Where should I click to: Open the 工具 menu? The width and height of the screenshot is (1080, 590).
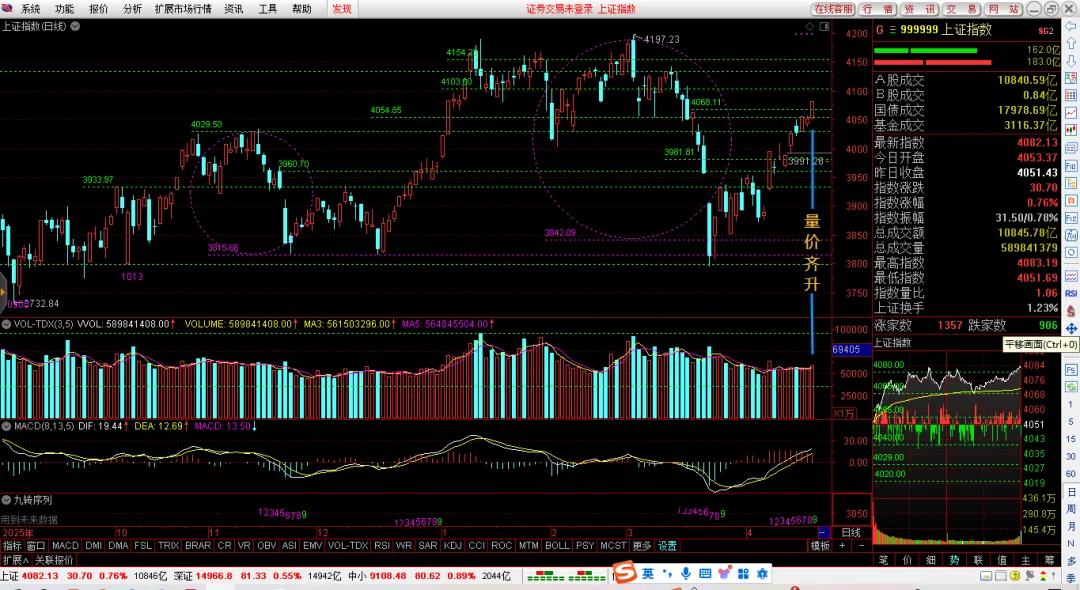[x=267, y=9]
